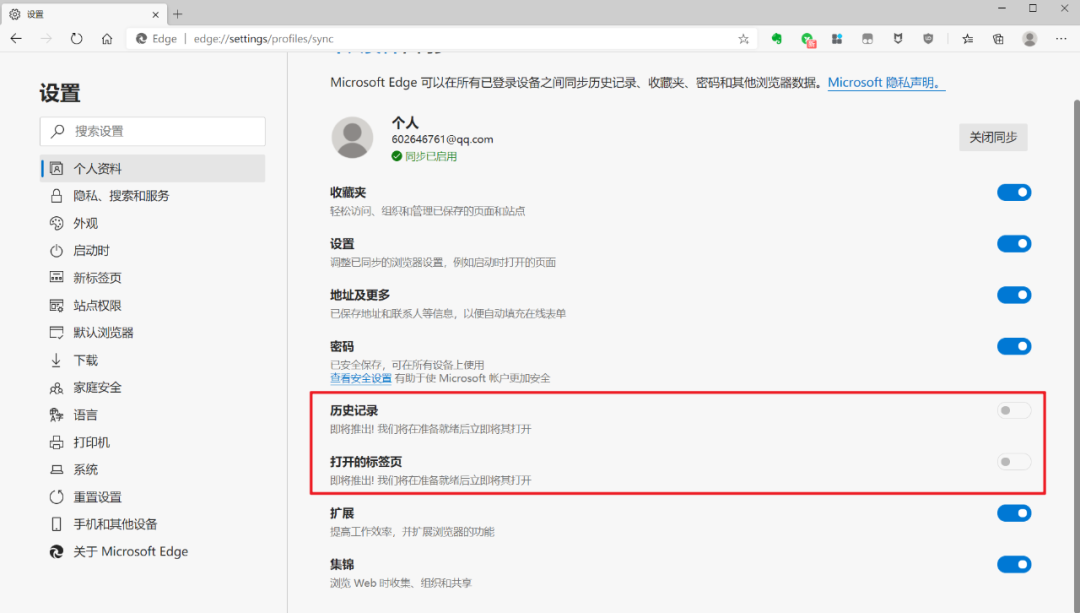Click the 关闭同步 button
1080x613 pixels.
tap(993, 137)
